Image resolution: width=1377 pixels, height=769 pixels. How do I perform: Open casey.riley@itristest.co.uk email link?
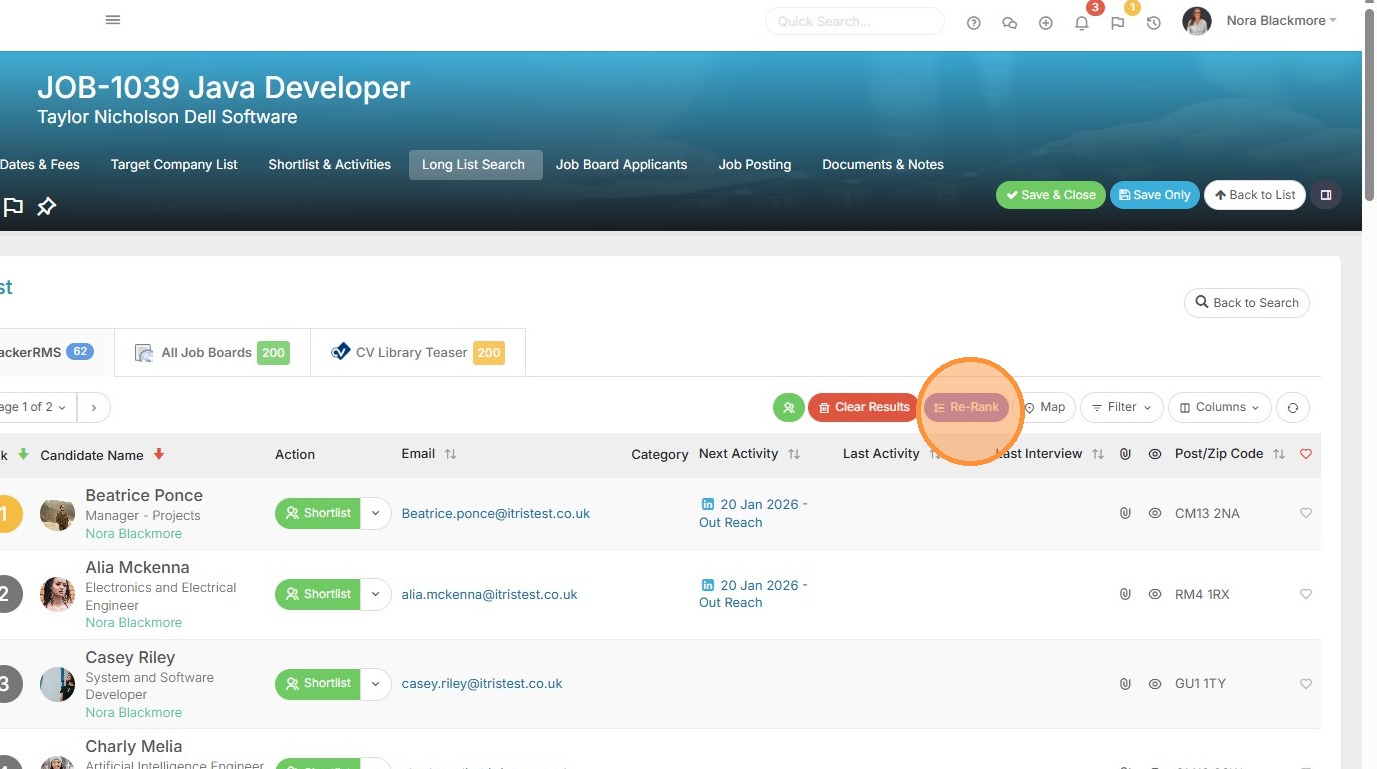pos(482,684)
